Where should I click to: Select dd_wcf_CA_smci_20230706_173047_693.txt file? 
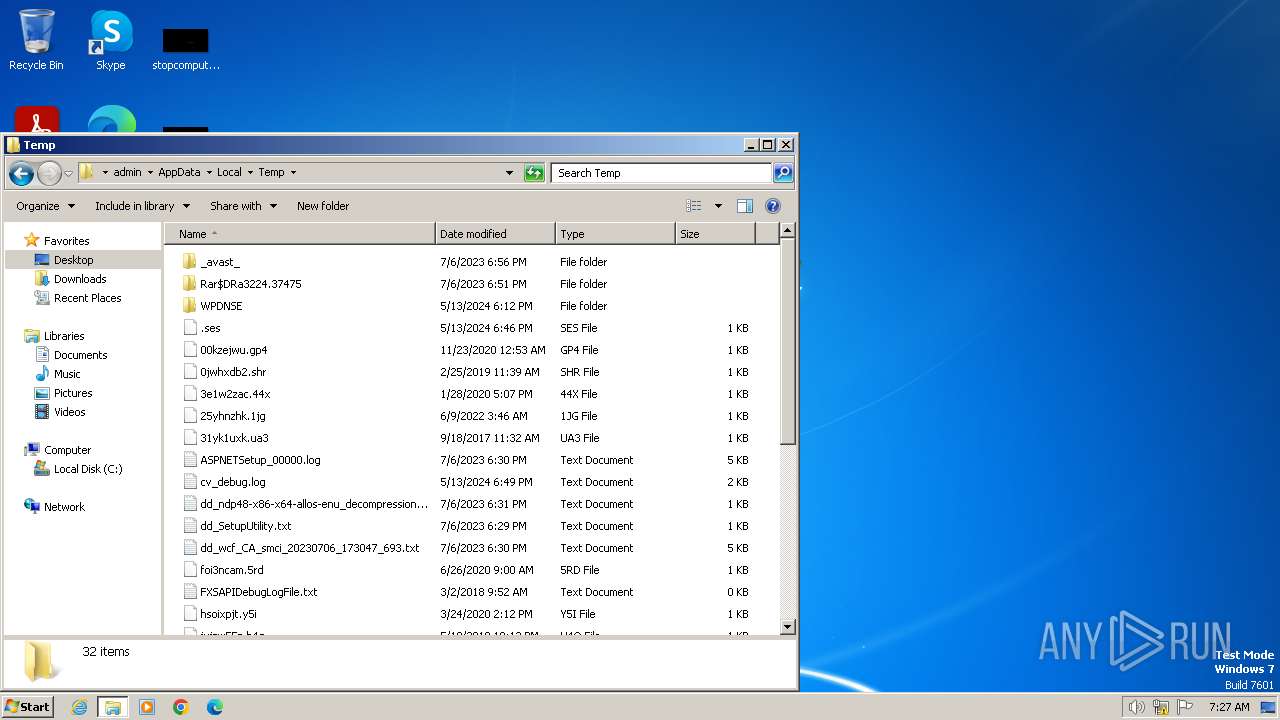tap(309, 548)
